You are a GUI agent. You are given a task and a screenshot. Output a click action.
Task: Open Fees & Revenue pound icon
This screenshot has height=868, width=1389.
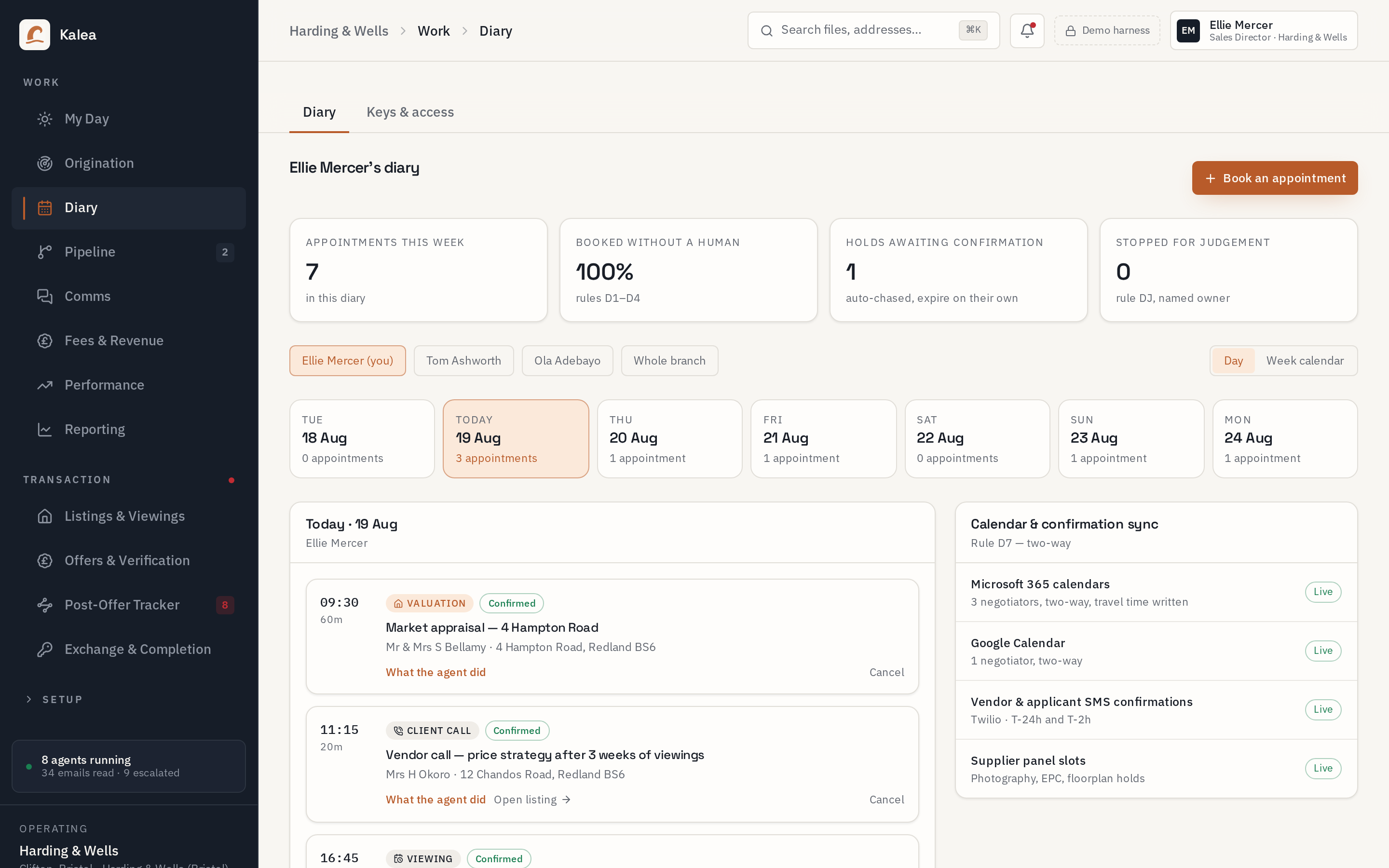45,341
